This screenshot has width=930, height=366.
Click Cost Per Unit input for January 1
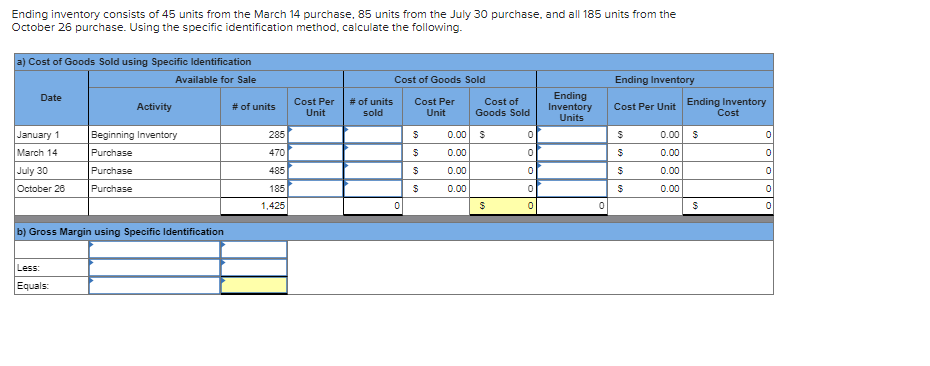[x=316, y=134]
